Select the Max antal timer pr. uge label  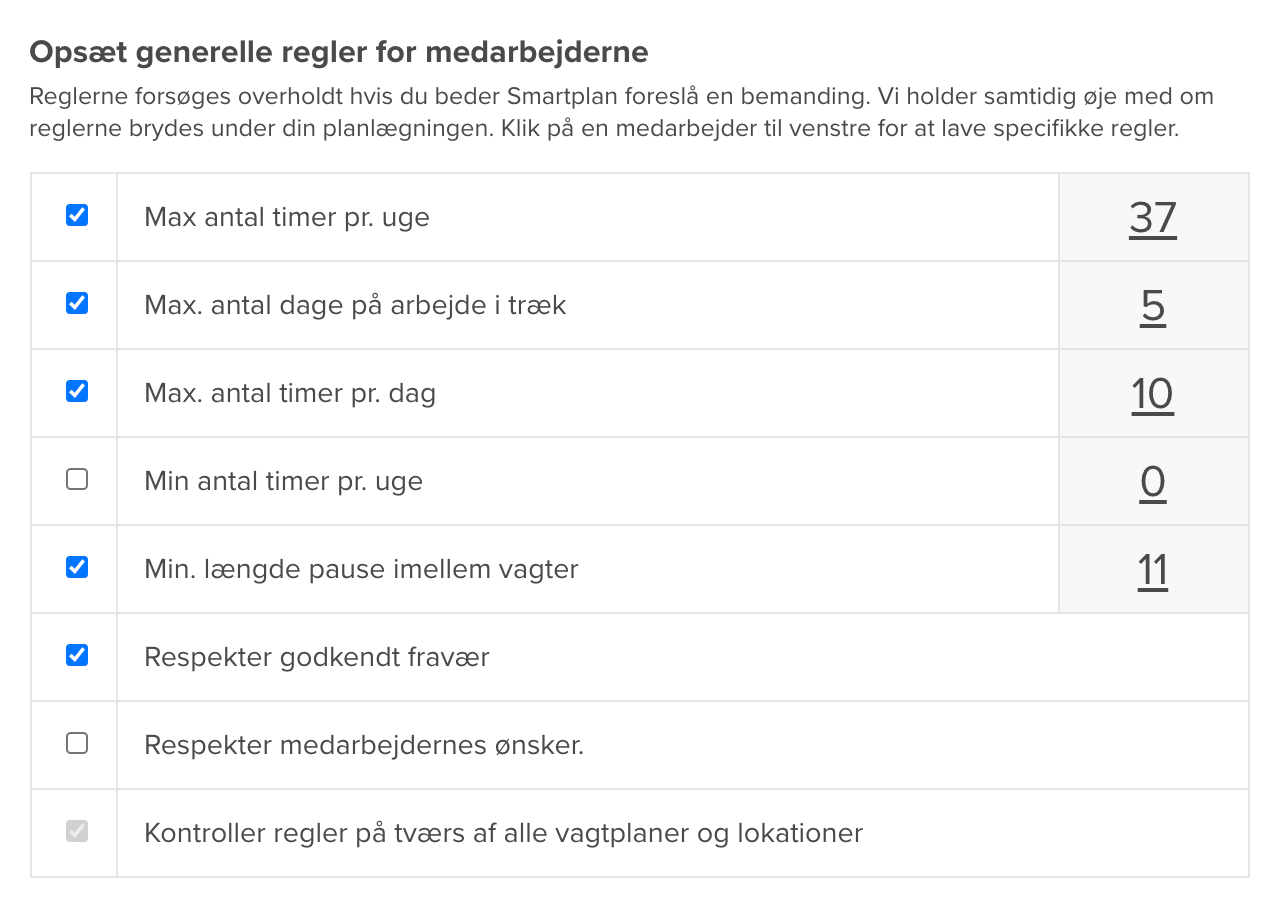click(x=287, y=217)
